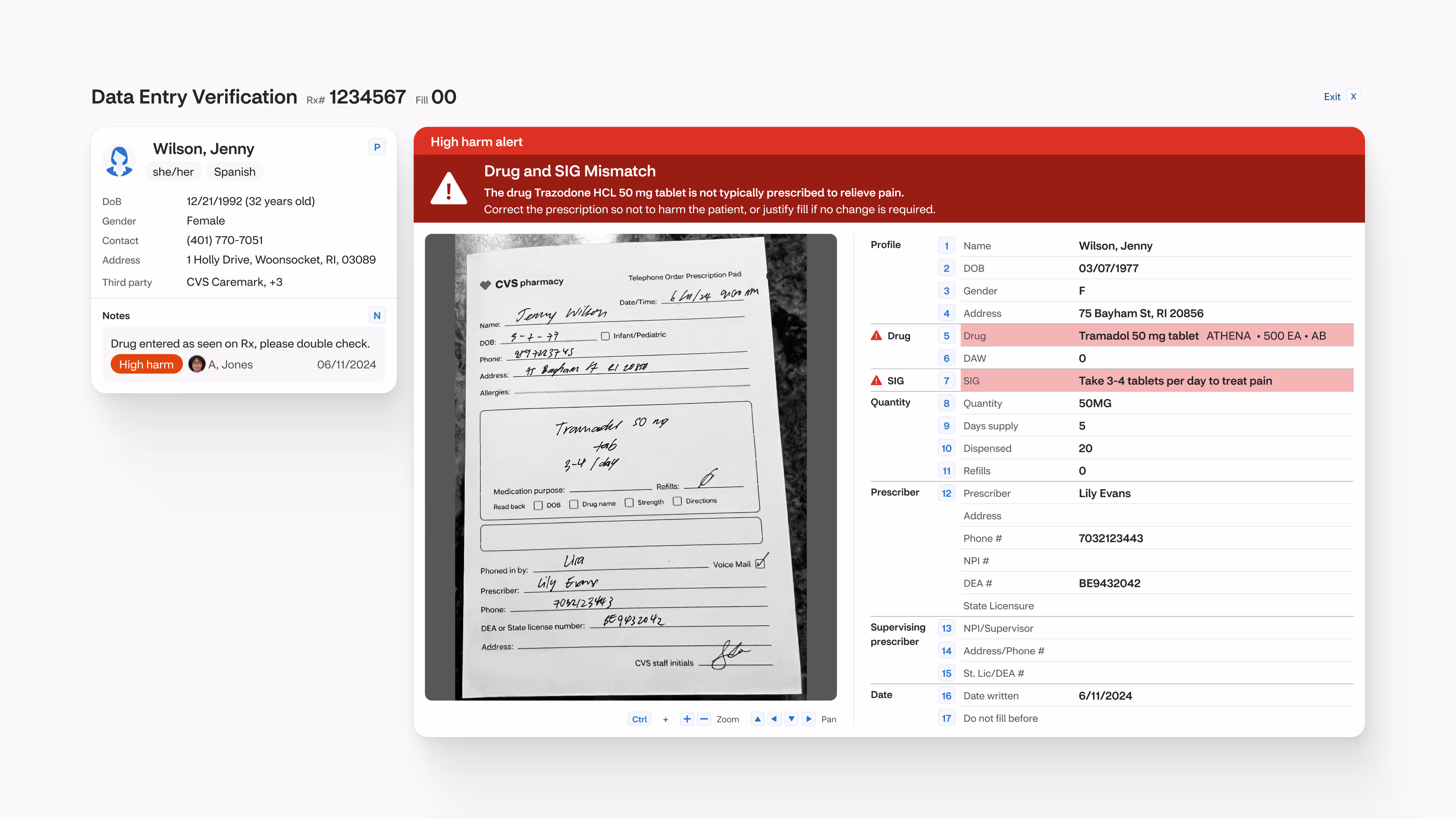Click the Exit link
Image resolution: width=1456 pixels, height=819 pixels.
(x=1332, y=97)
